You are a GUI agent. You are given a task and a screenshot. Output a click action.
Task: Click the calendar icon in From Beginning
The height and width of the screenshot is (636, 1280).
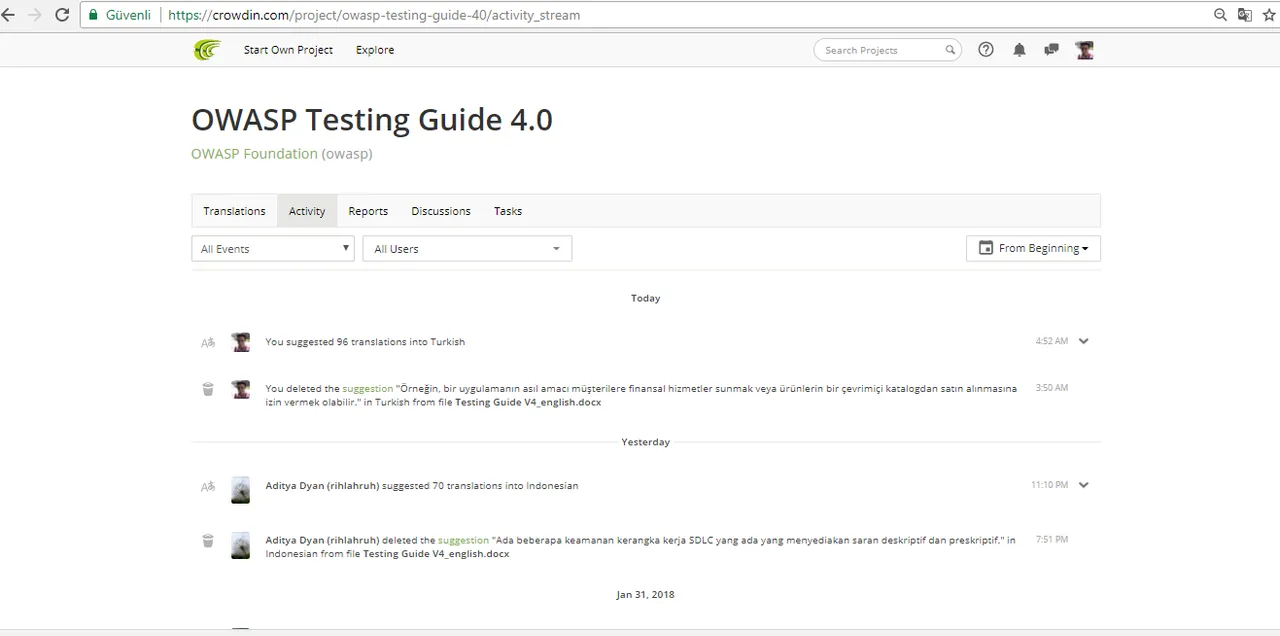[986, 248]
